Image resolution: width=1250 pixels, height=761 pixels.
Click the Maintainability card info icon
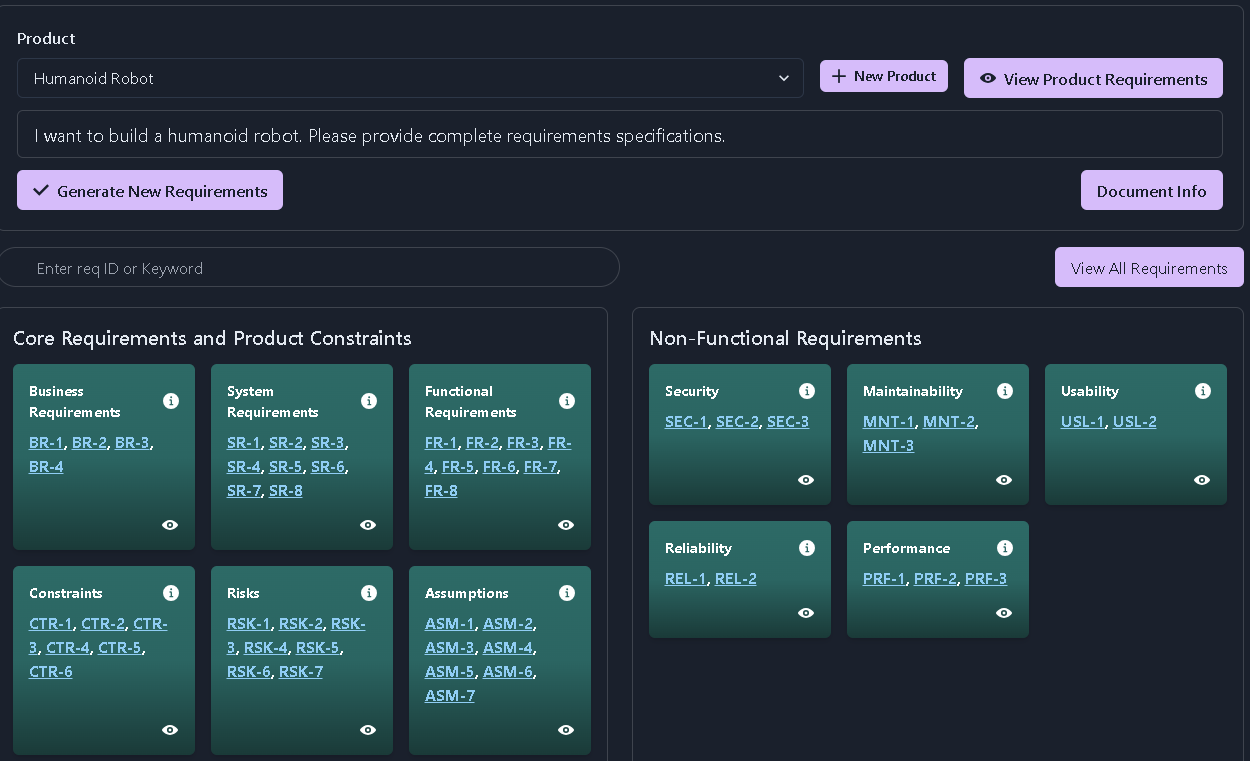(1005, 391)
